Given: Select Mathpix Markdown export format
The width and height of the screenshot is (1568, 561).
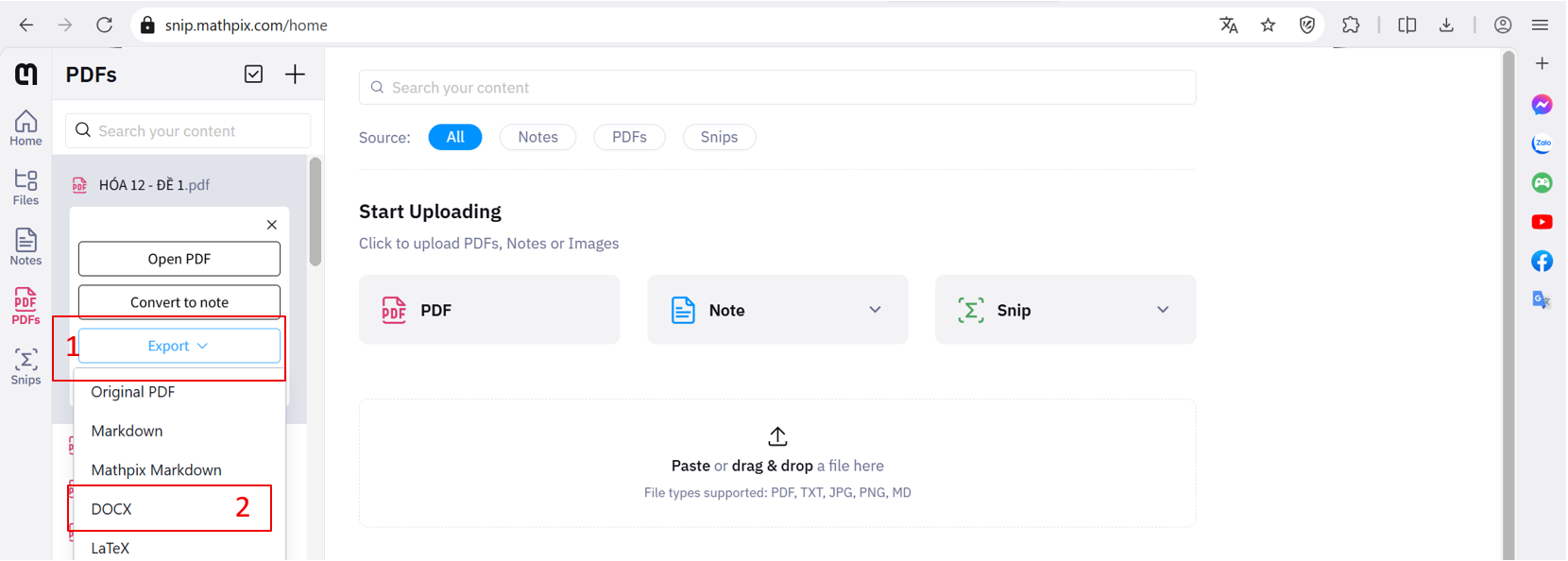Looking at the screenshot, I should 156,470.
